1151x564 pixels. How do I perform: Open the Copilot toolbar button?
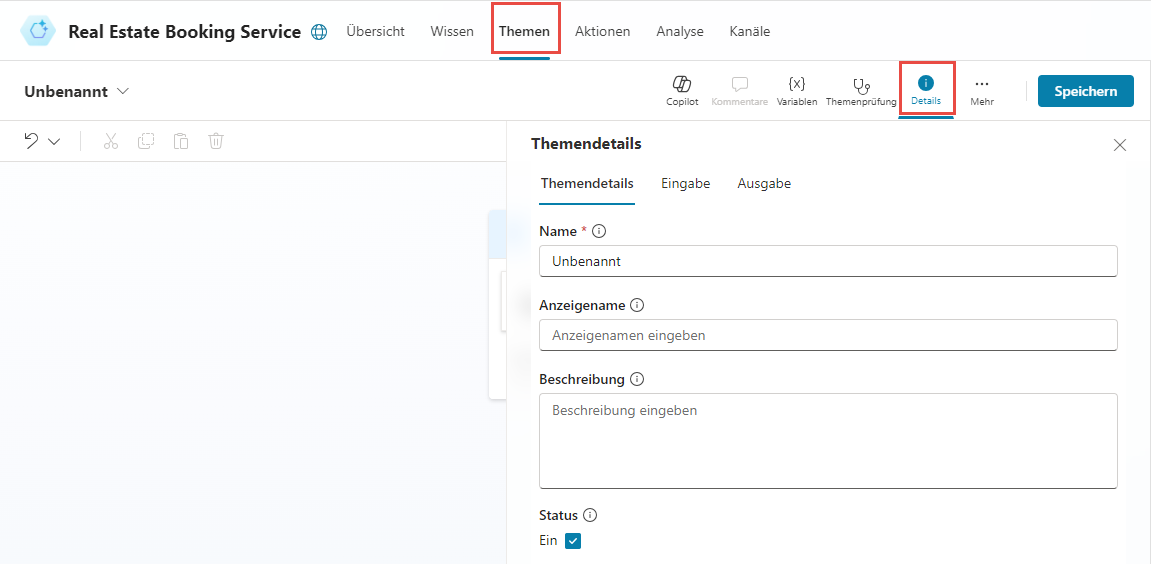pyautogui.click(x=682, y=91)
